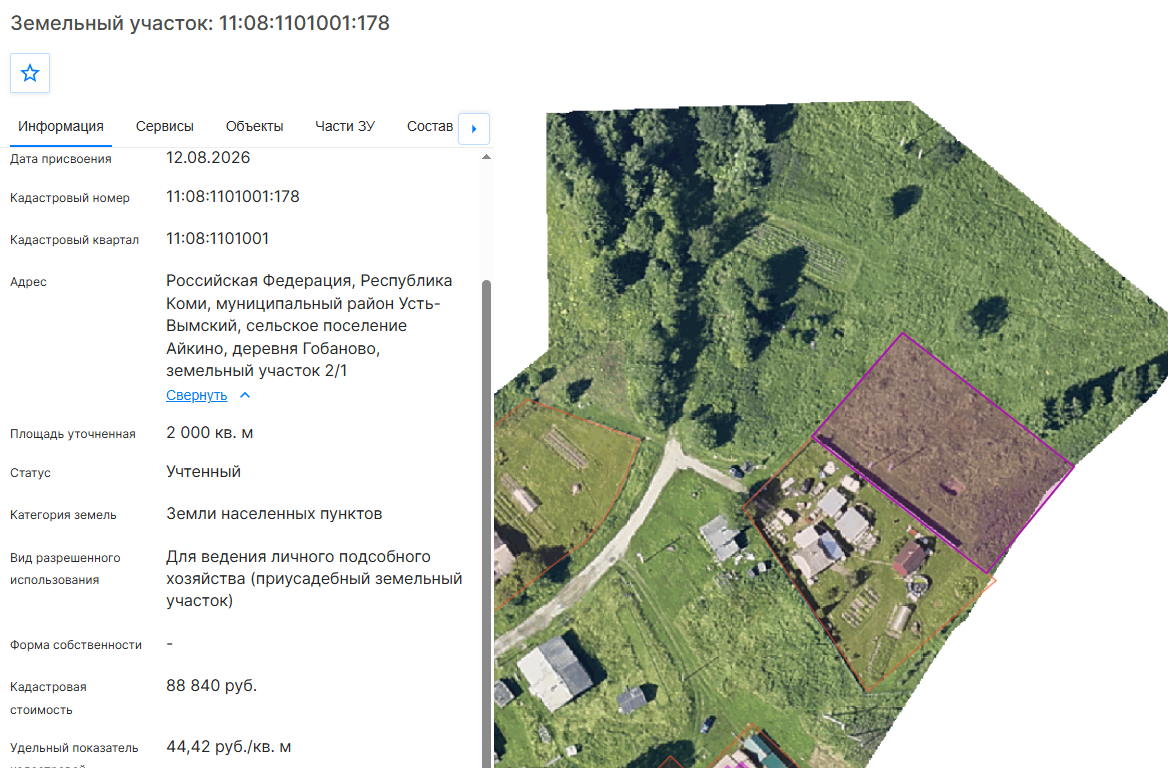
Task: Go to the Состав tab
Action: pos(430,127)
